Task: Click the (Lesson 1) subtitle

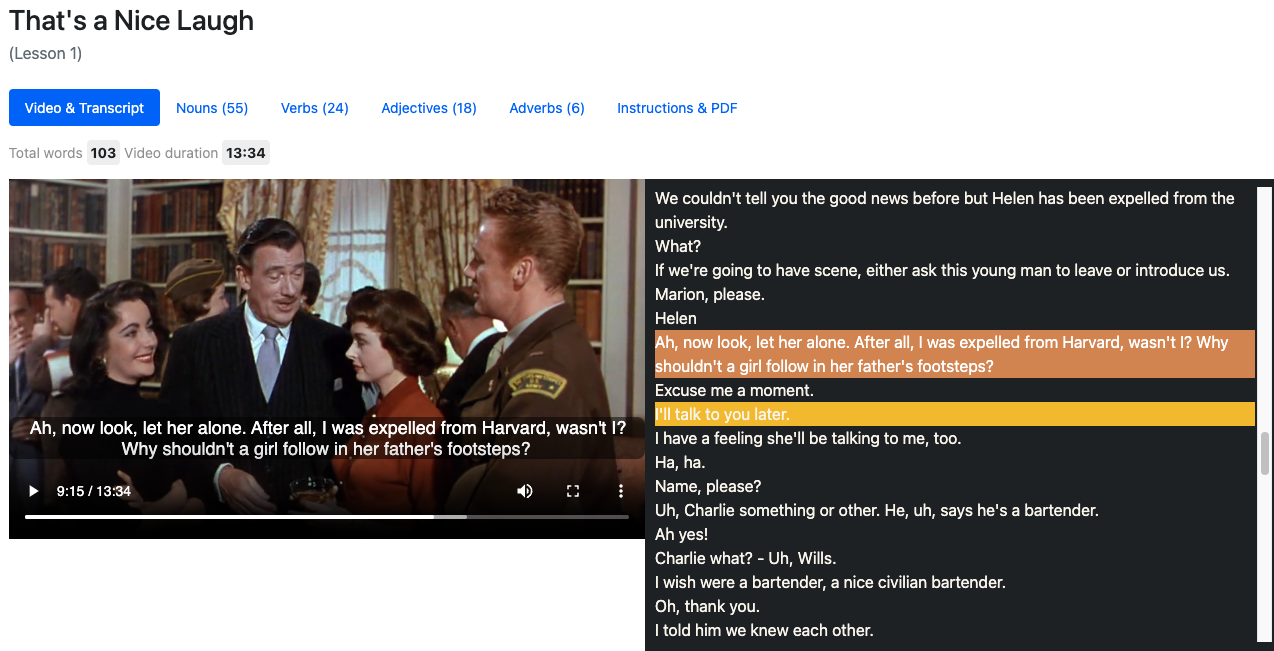Action: (46, 53)
